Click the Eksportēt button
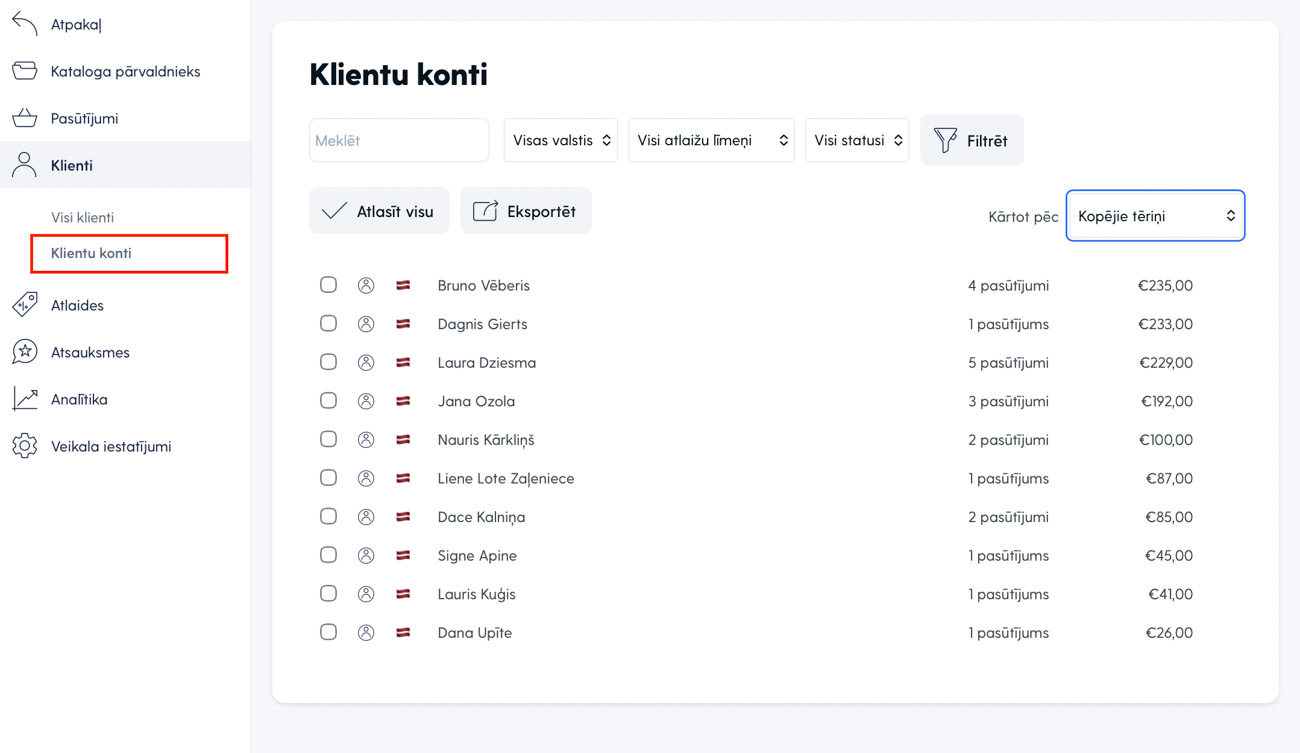 (x=525, y=211)
